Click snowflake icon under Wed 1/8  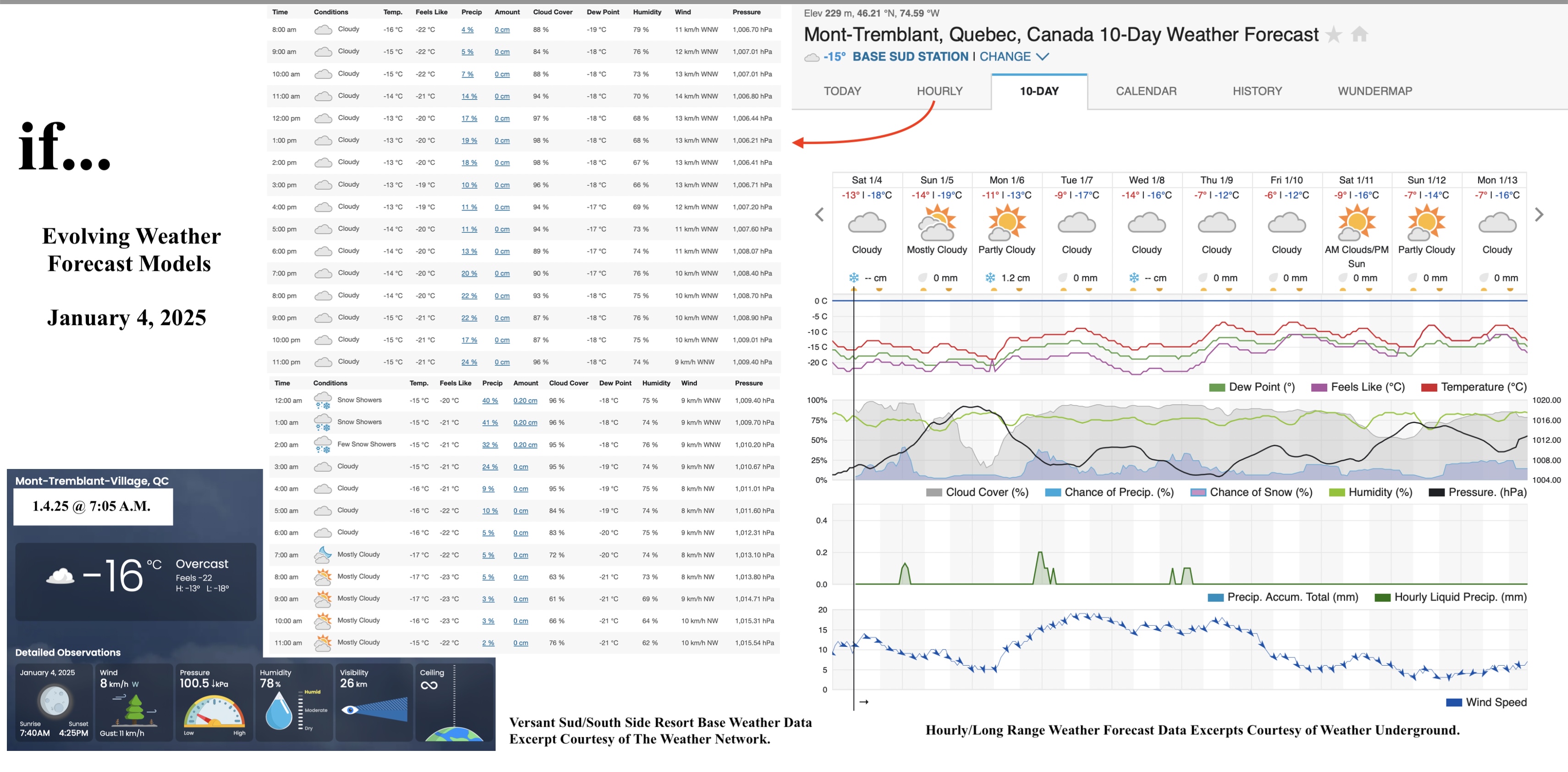pos(1134,278)
